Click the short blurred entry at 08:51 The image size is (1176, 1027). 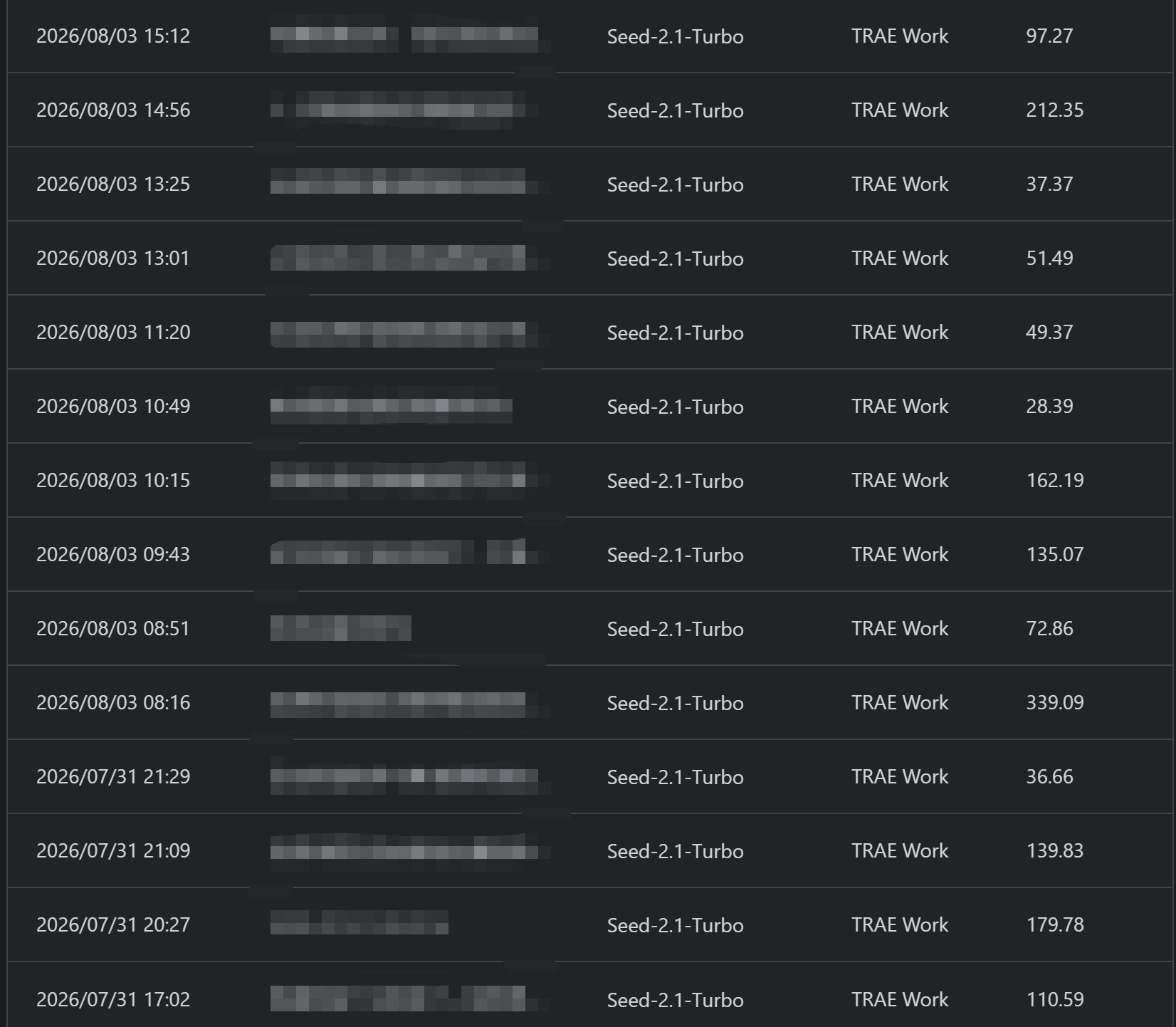340,628
